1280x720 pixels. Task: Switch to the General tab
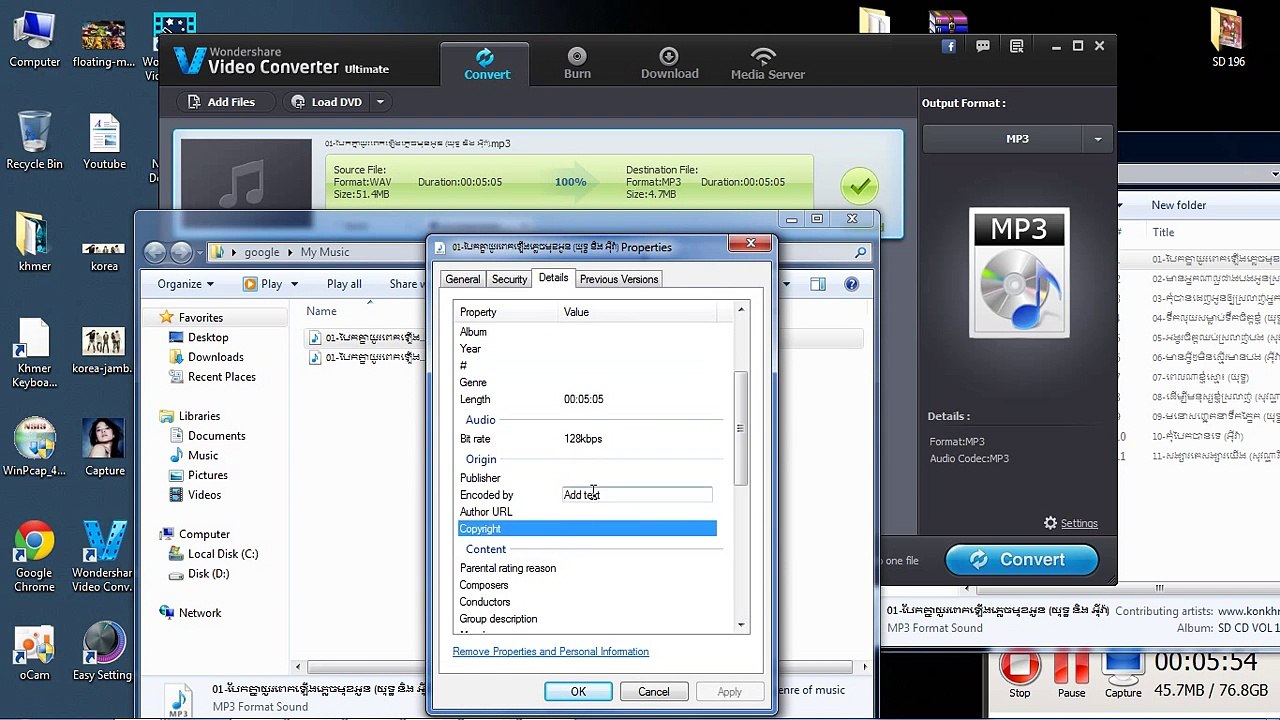click(463, 279)
